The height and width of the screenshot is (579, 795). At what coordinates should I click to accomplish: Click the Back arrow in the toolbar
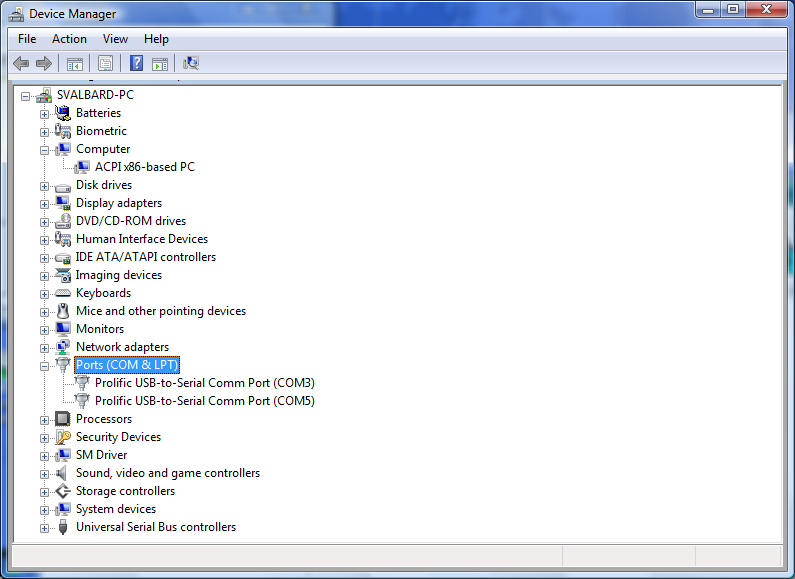(21, 63)
